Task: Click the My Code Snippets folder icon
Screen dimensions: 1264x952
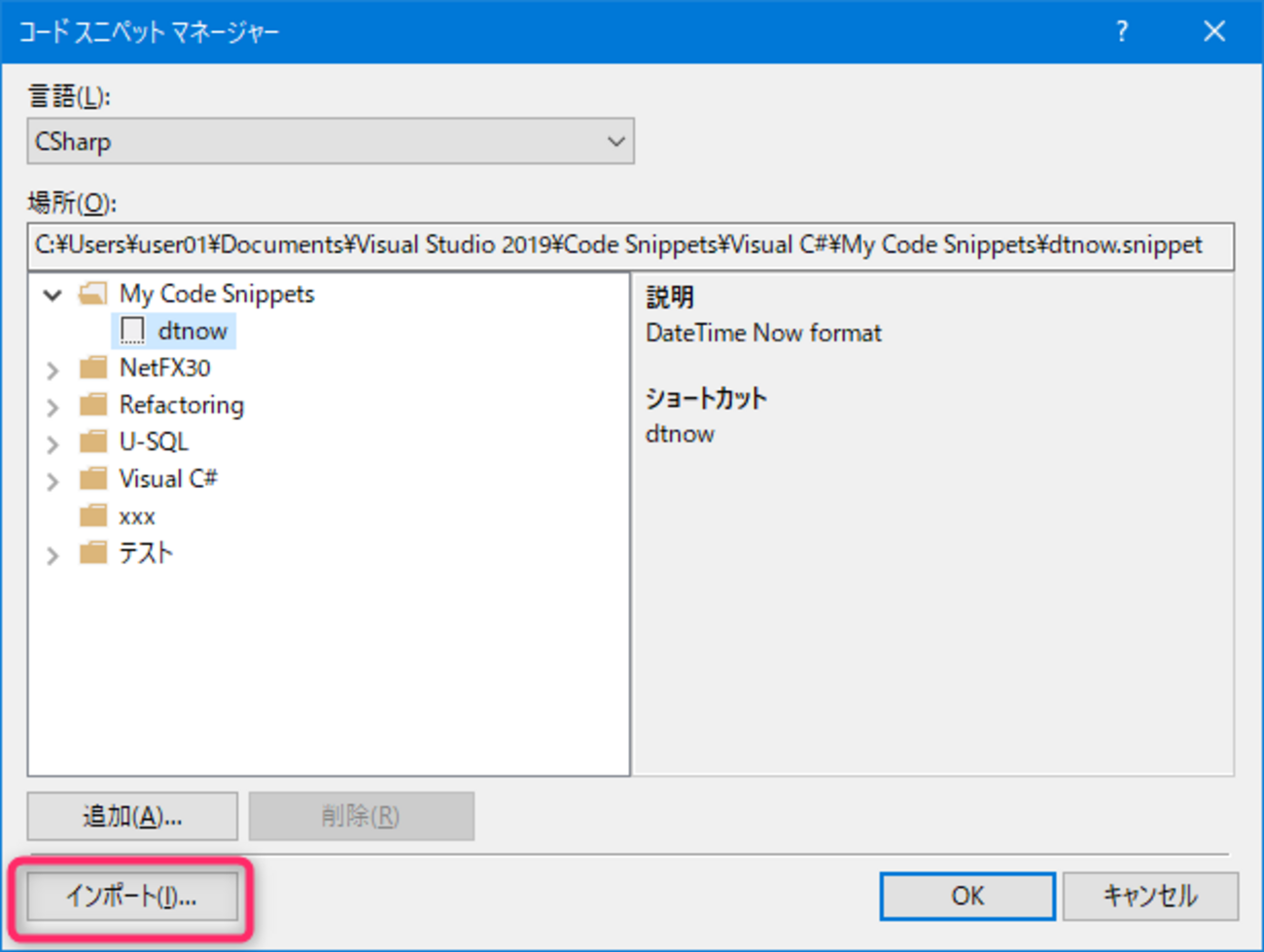Action: tap(93, 294)
